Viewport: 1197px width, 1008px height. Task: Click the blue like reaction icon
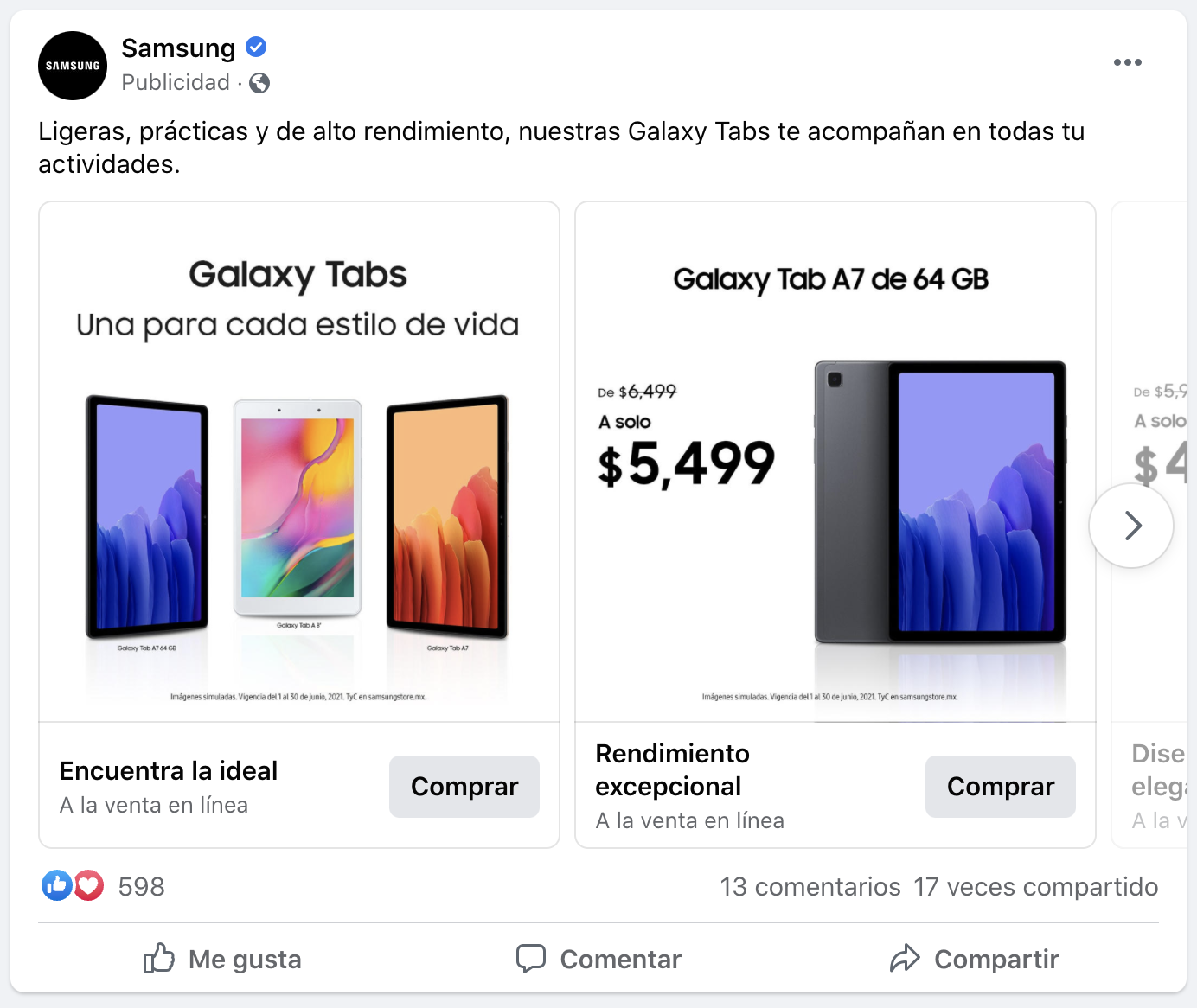point(57,885)
